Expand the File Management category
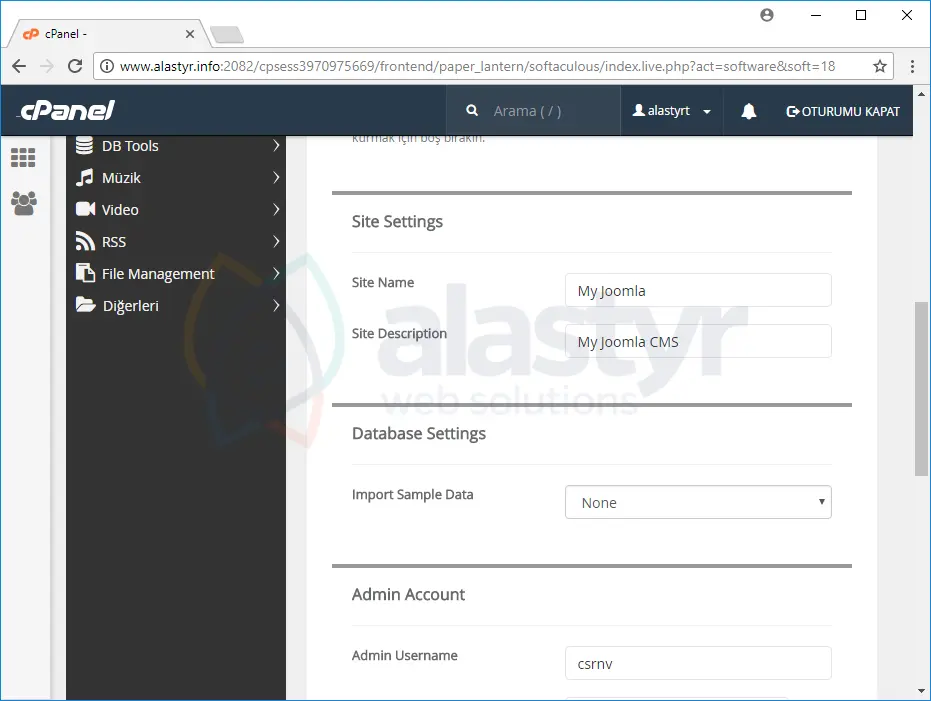 276,274
